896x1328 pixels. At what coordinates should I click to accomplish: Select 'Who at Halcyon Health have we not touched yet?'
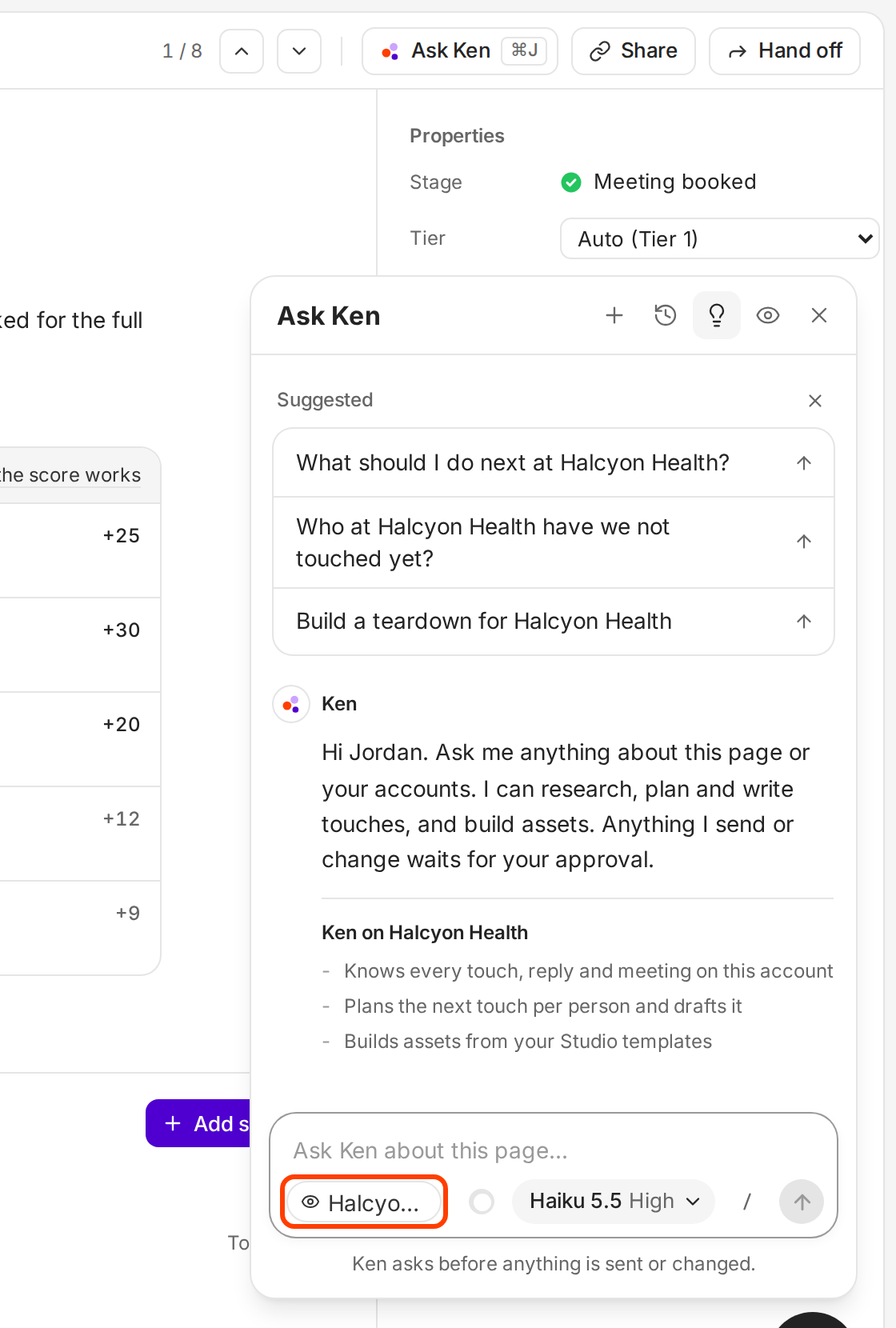coord(554,542)
